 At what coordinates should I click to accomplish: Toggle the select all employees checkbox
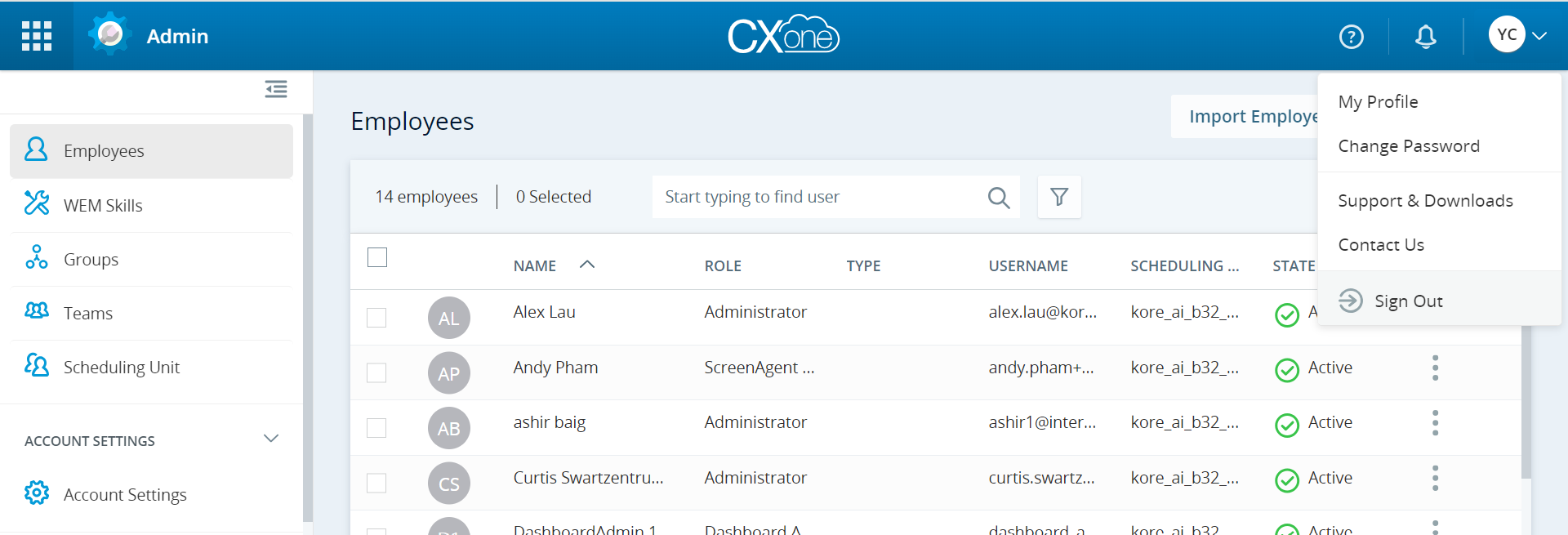tap(377, 258)
